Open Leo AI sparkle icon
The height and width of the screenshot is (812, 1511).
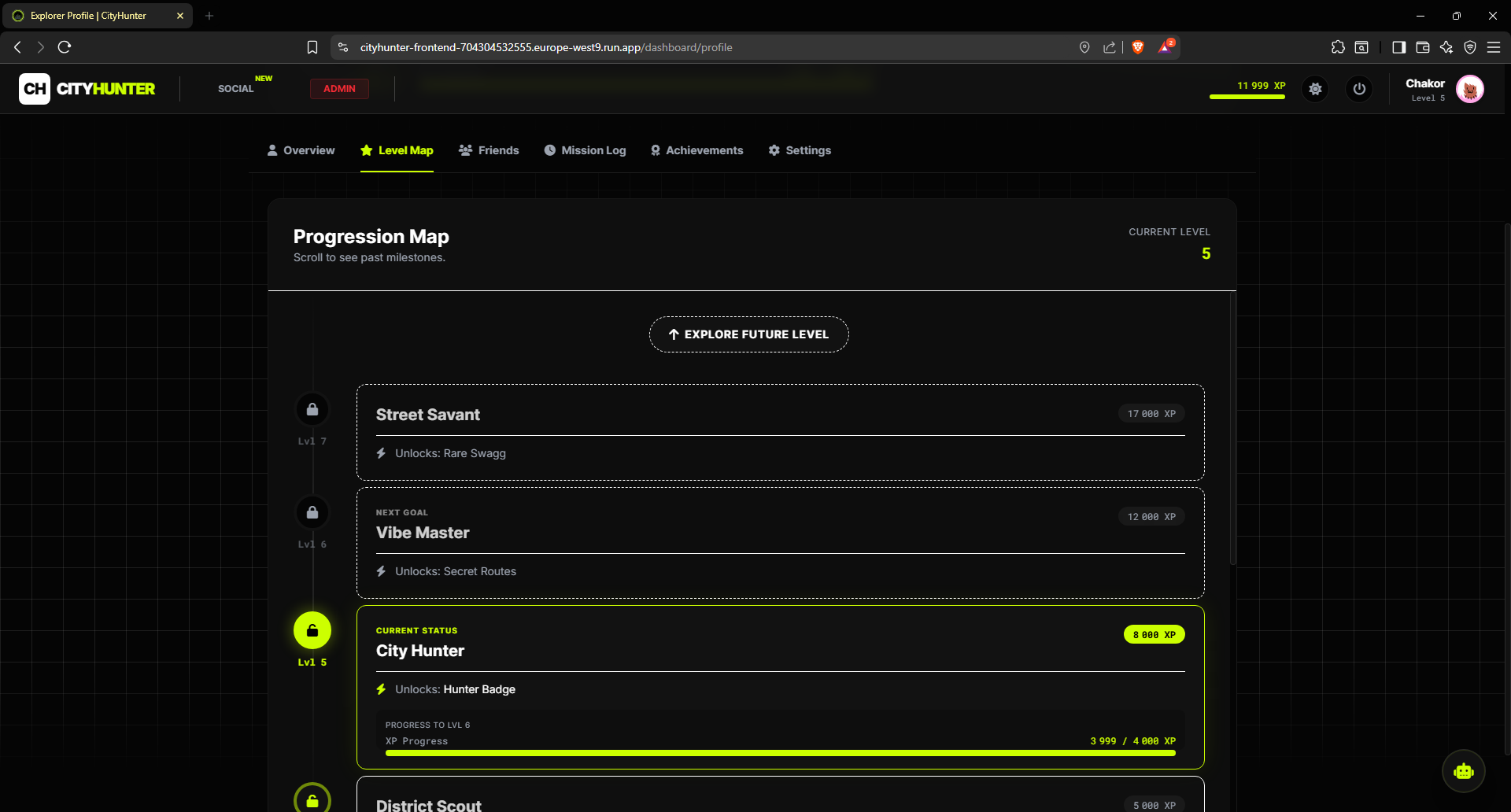[1446, 47]
